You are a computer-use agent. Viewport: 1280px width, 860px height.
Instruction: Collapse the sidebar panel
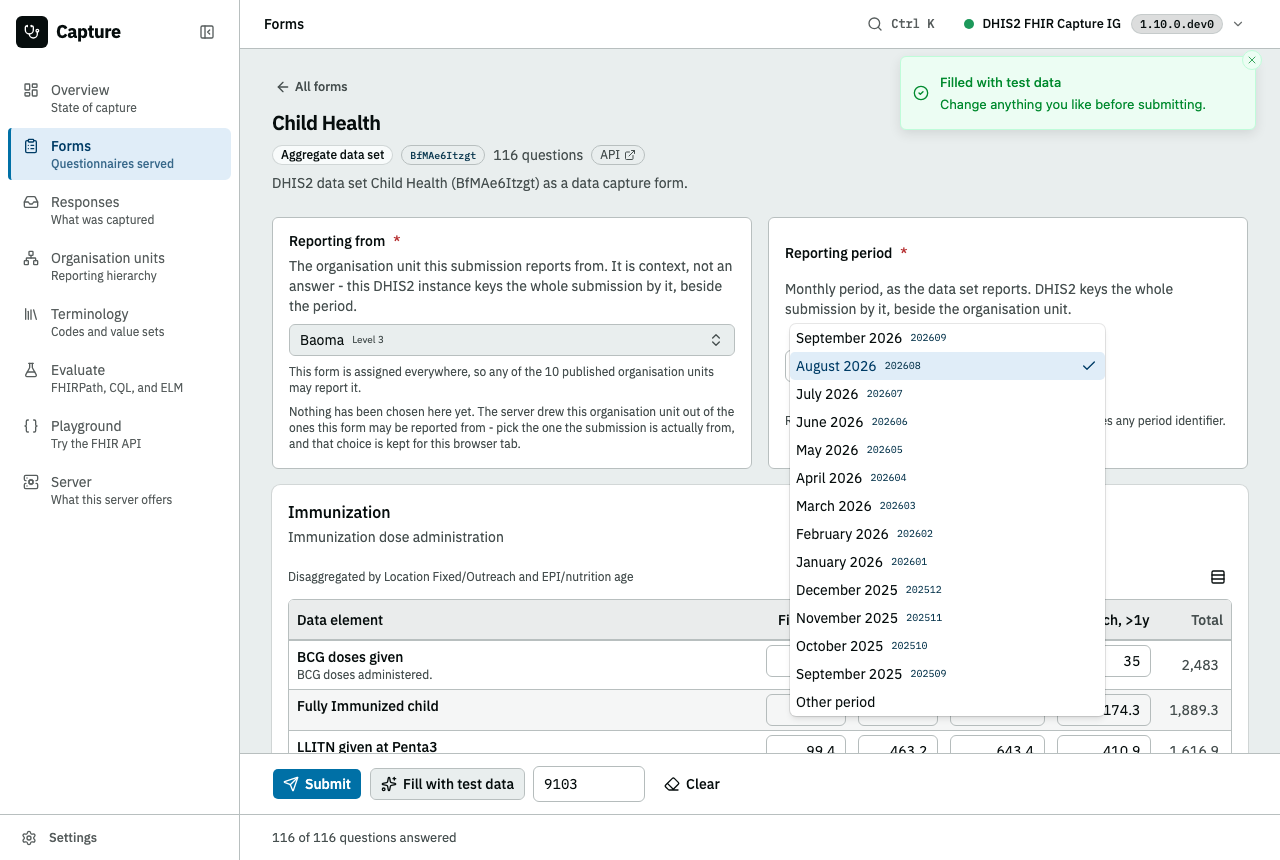(x=207, y=32)
